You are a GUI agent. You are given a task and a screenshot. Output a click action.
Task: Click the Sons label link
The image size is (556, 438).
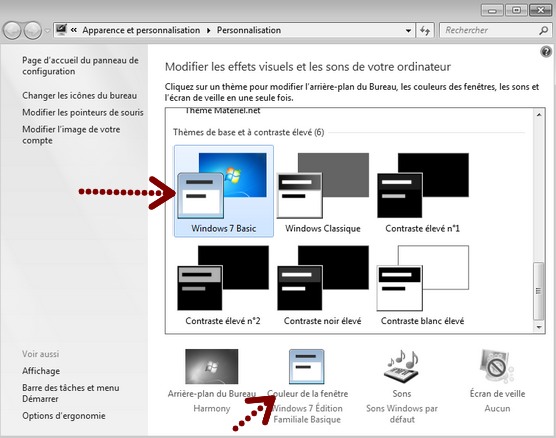[x=402, y=394]
